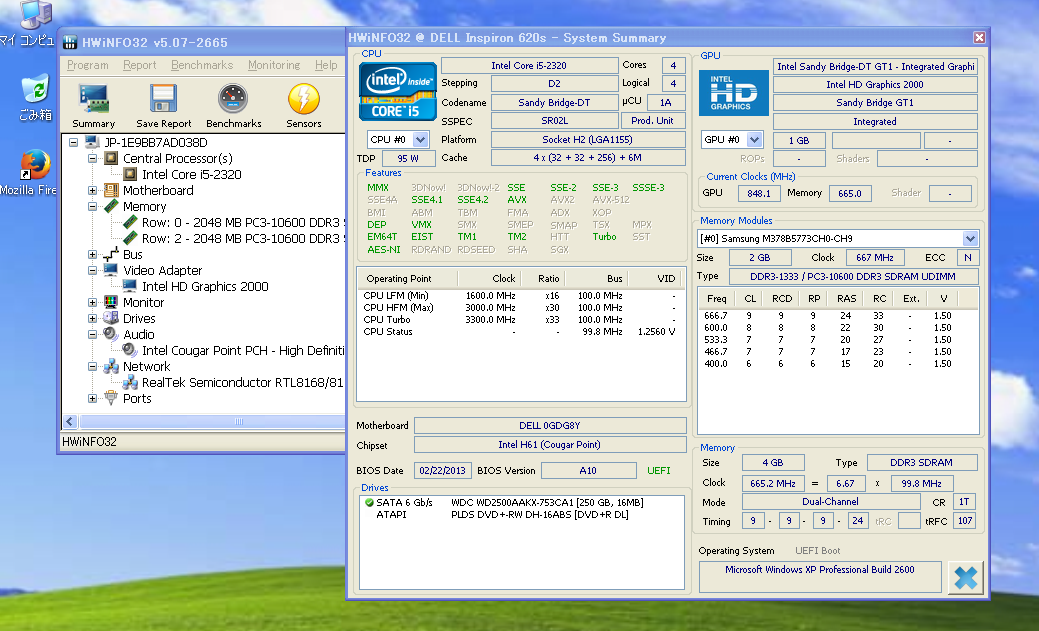Click the Memory tree icon
Image resolution: width=1039 pixels, height=631 pixels.
coord(111,206)
